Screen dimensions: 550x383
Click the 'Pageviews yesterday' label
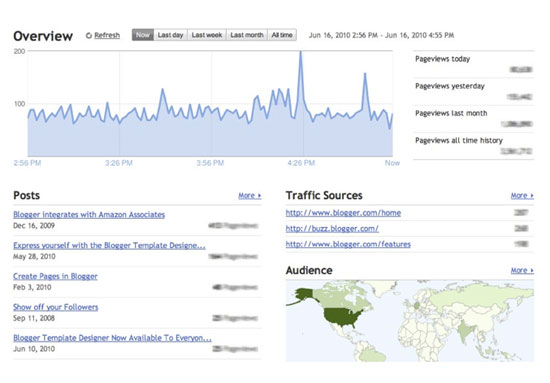point(450,86)
